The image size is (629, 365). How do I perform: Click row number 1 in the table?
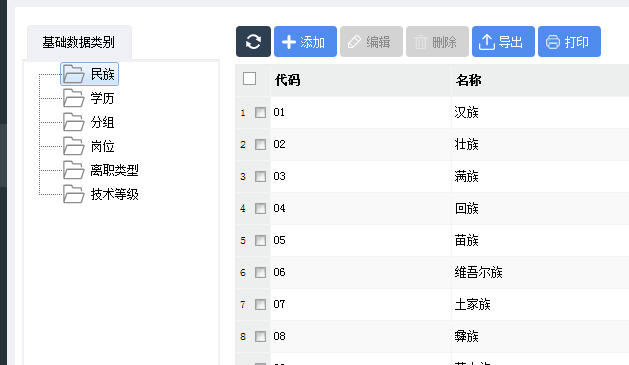point(243,113)
